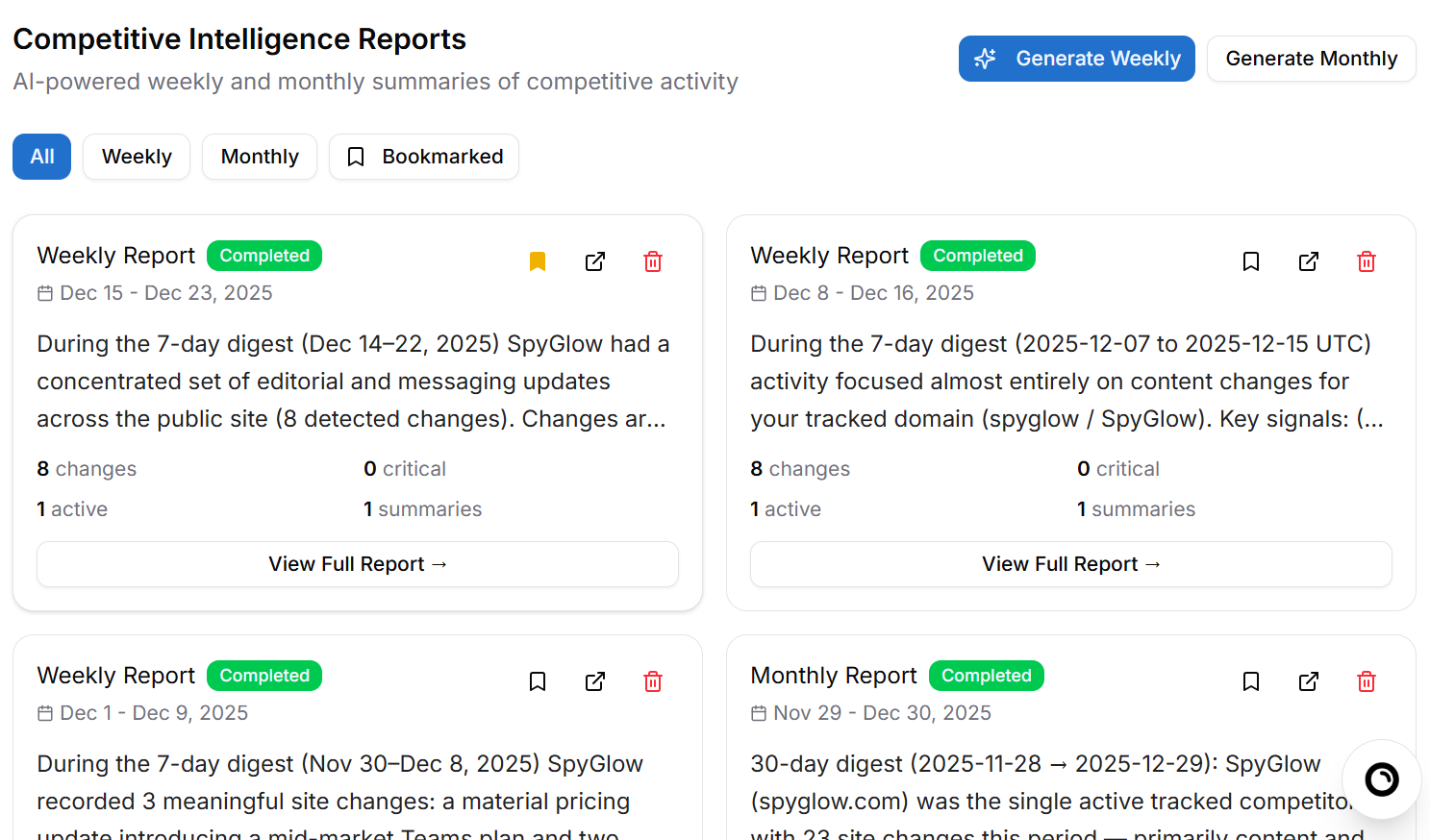View the full report for Dec 15 - Dec 23

[x=357, y=564]
